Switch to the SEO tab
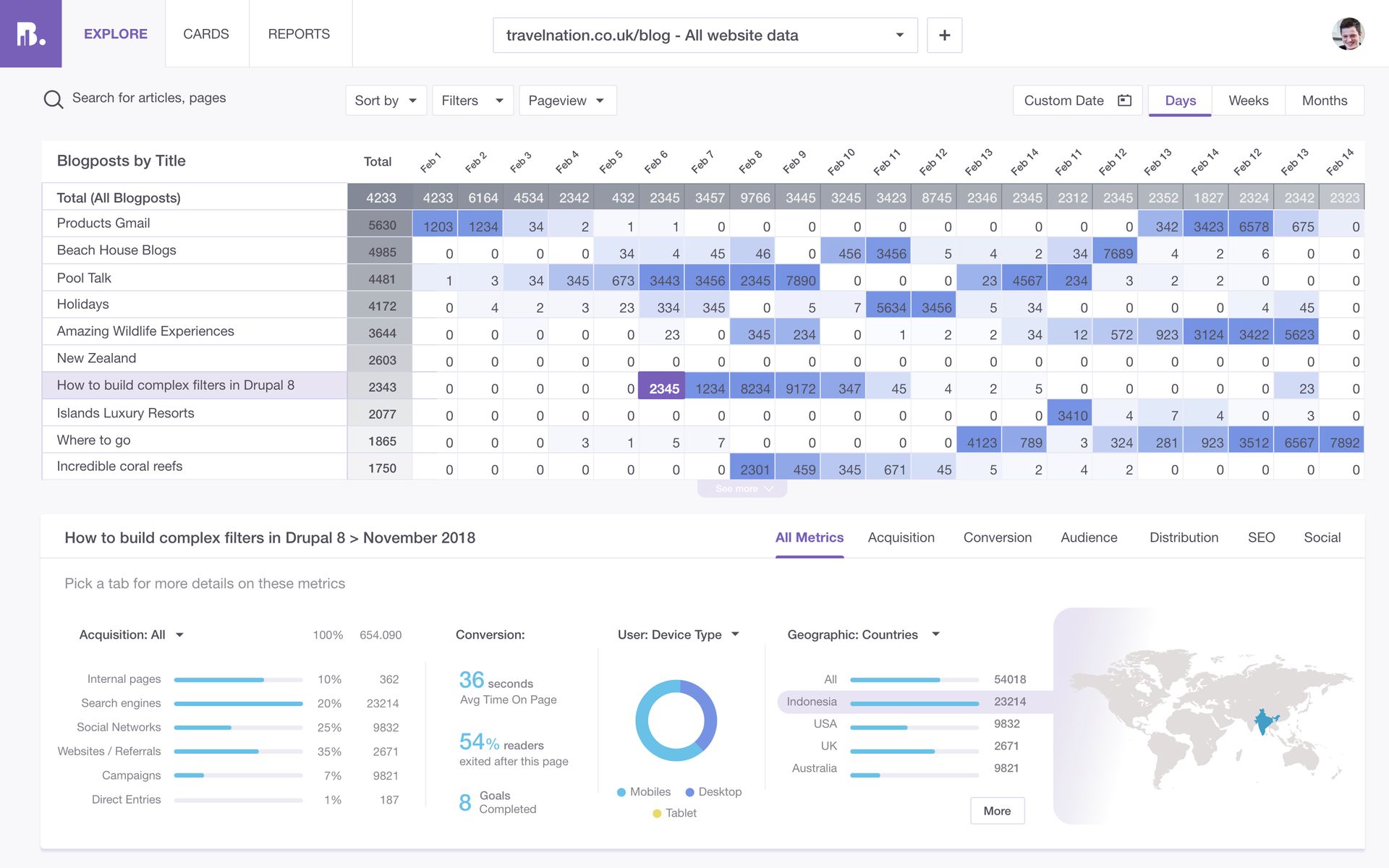Screen dimensions: 1389x868 point(1261,537)
